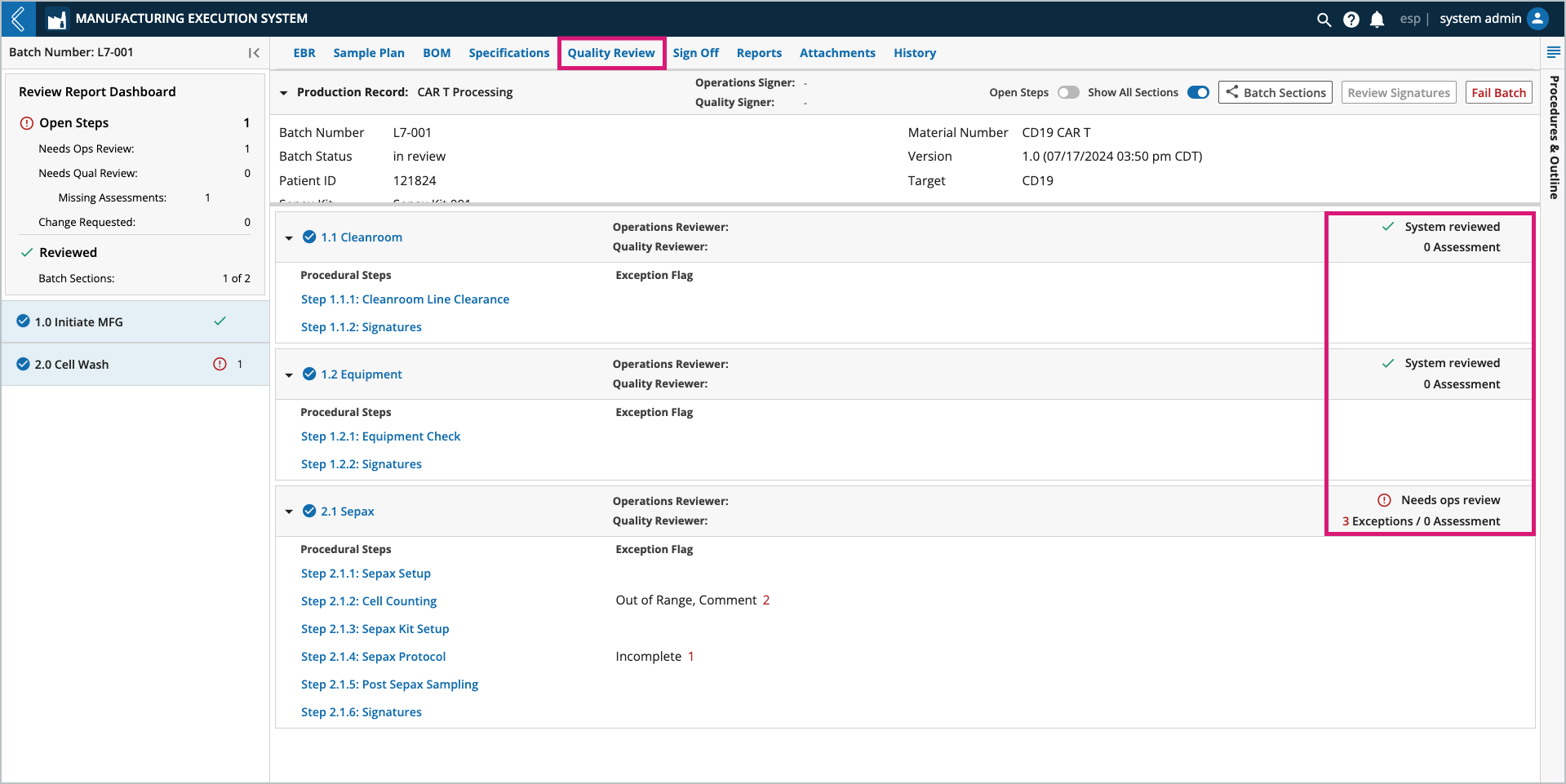Click green check by System reviewed in Equipment

click(x=1387, y=363)
